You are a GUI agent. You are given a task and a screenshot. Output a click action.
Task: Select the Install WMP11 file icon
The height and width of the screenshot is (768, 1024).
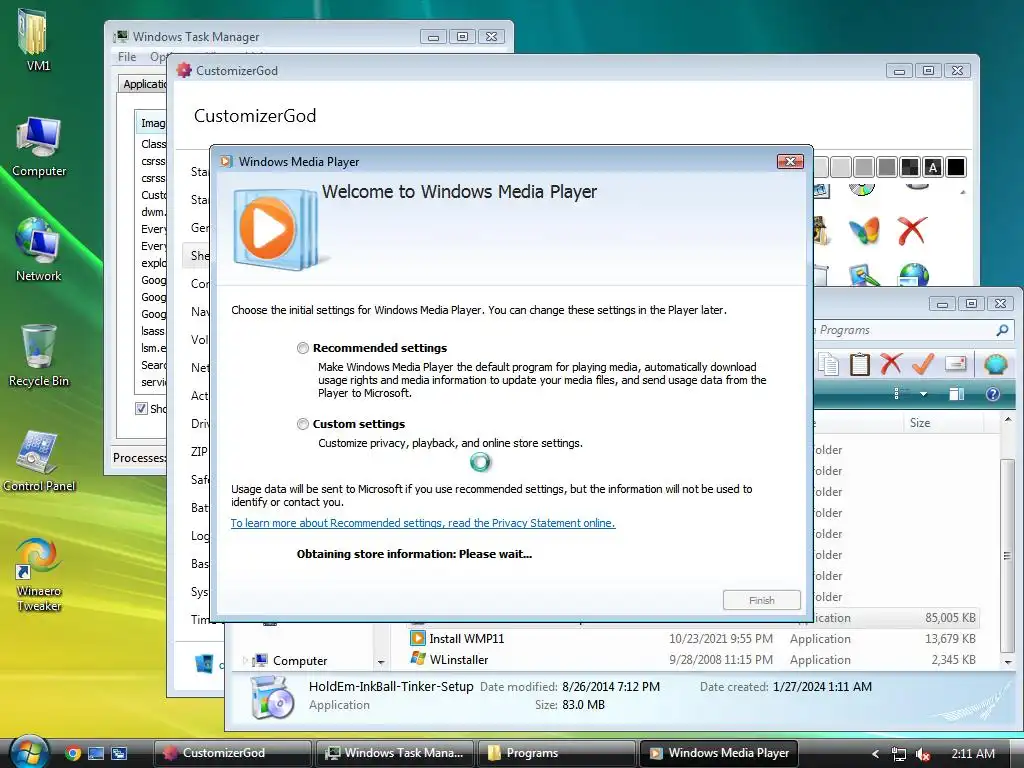418,638
